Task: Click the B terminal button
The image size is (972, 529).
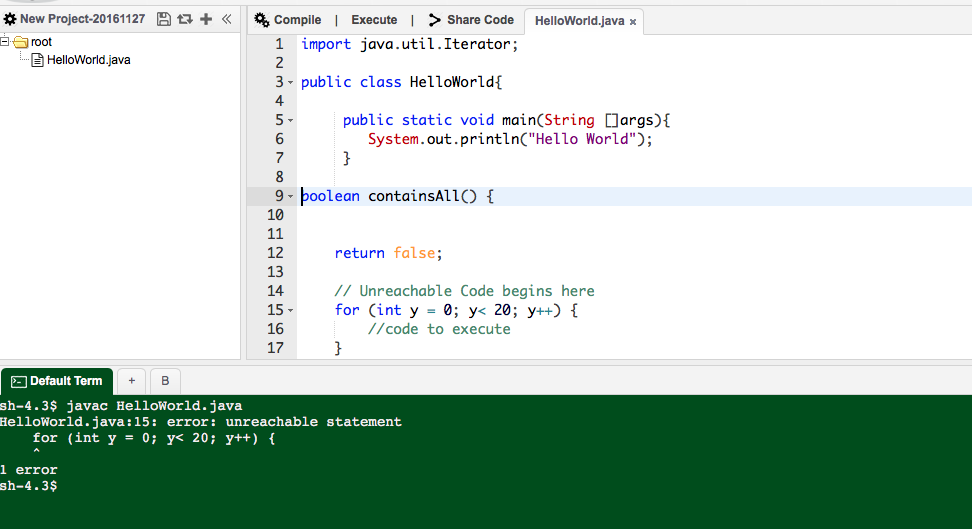Action: pyautogui.click(x=165, y=381)
